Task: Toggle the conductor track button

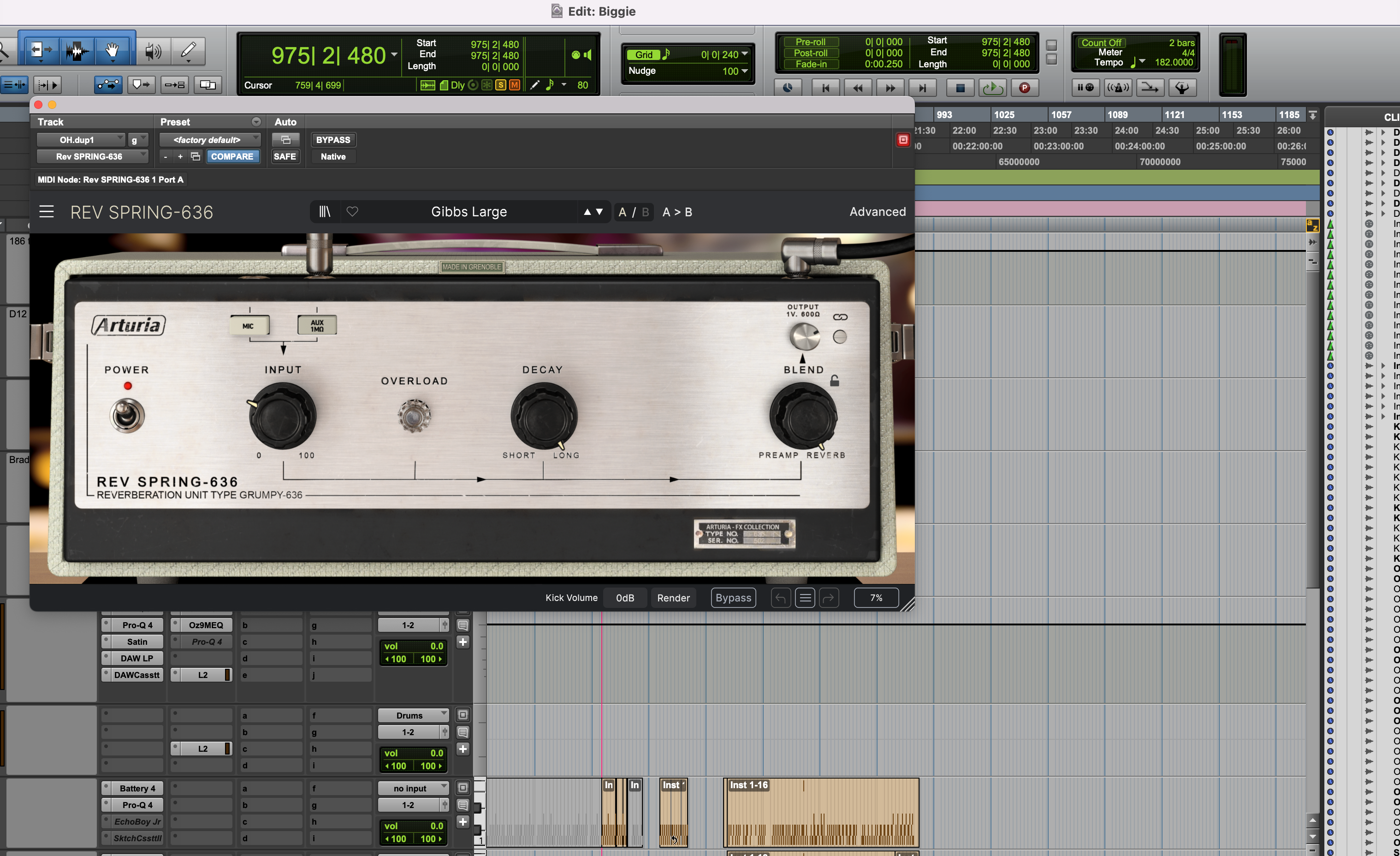Action: click(1182, 87)
